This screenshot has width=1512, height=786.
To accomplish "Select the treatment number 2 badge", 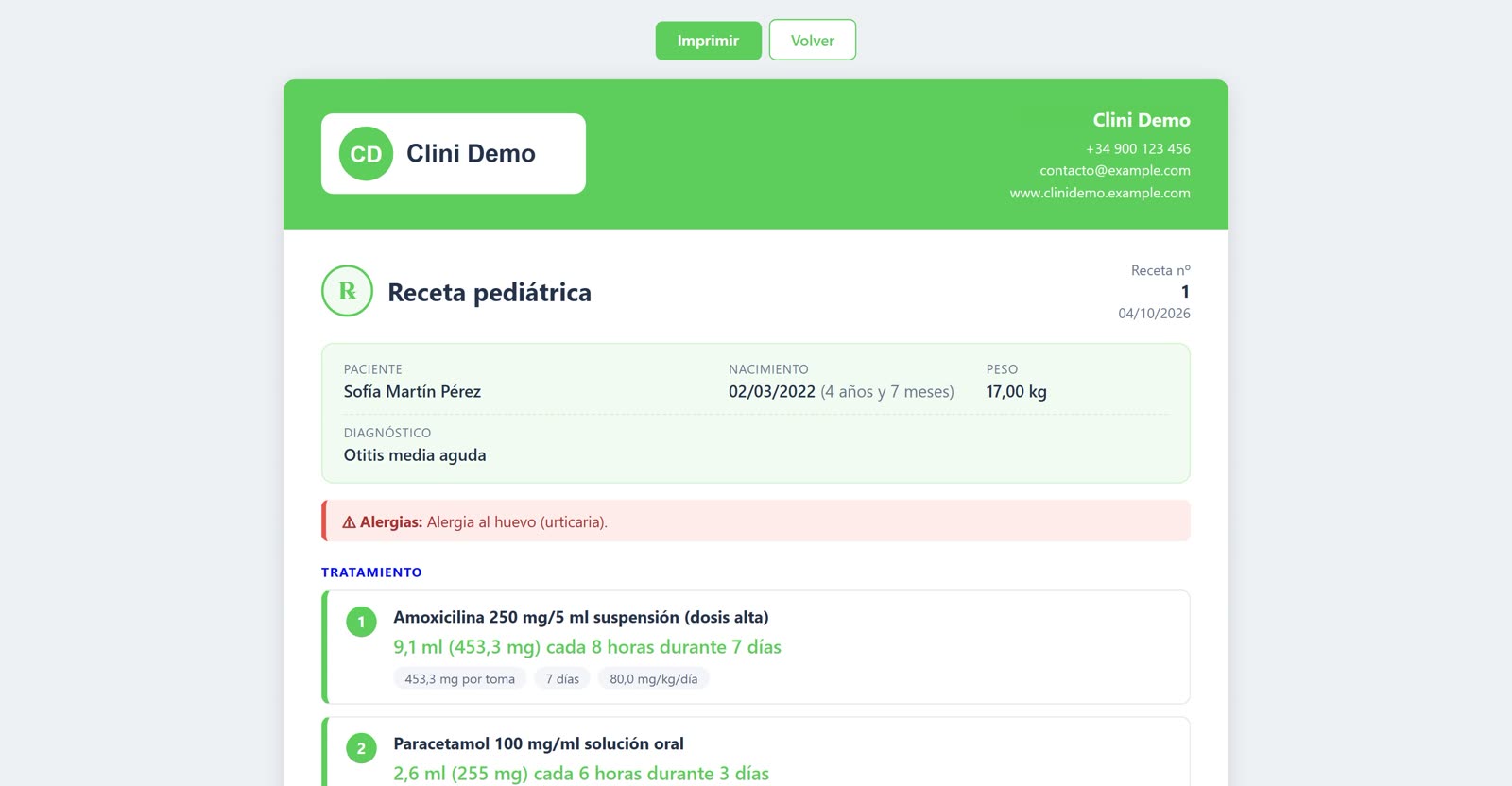I will point(361,748).
